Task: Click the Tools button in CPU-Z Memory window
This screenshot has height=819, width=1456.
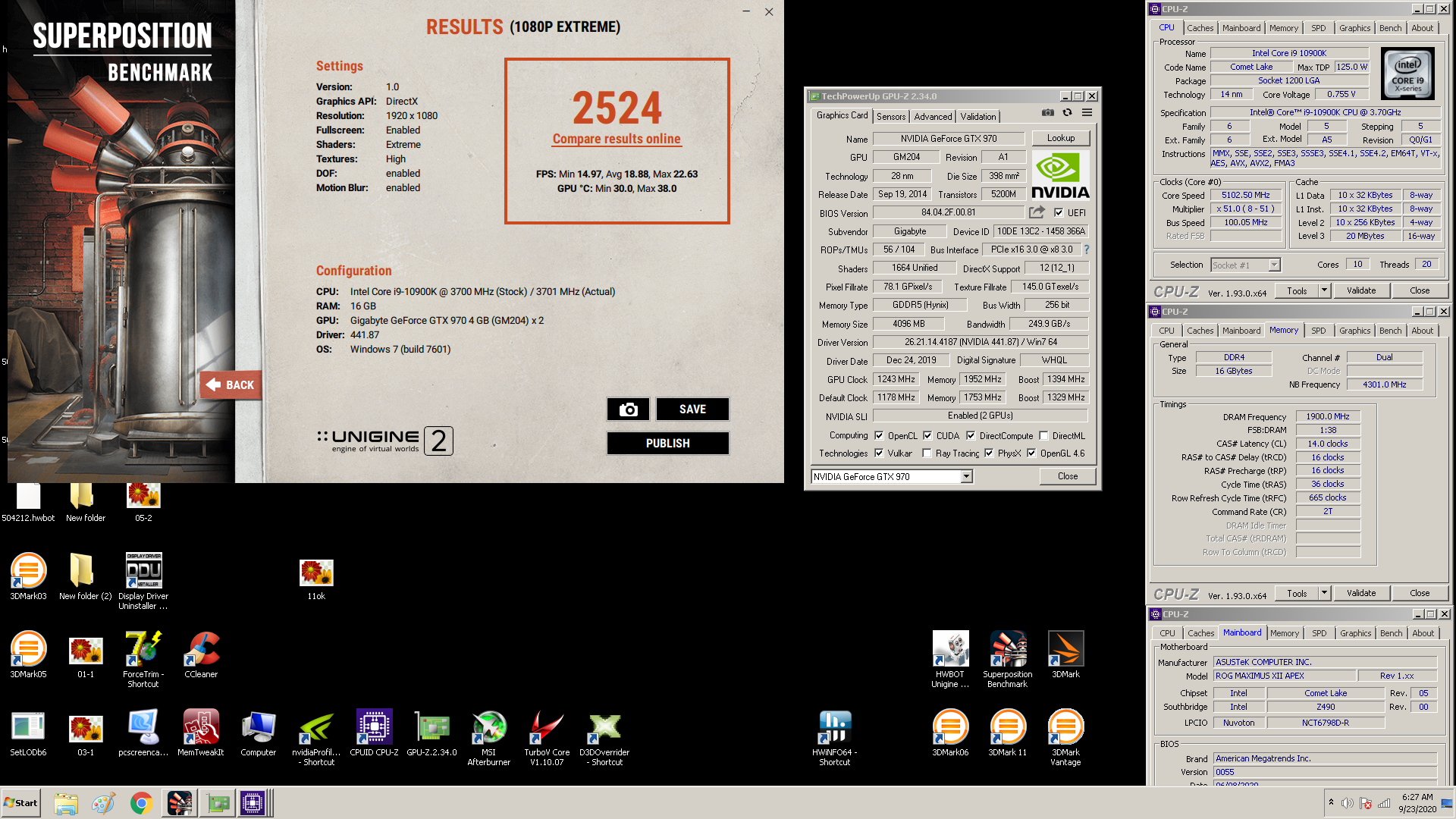Action: (1296, 593)
